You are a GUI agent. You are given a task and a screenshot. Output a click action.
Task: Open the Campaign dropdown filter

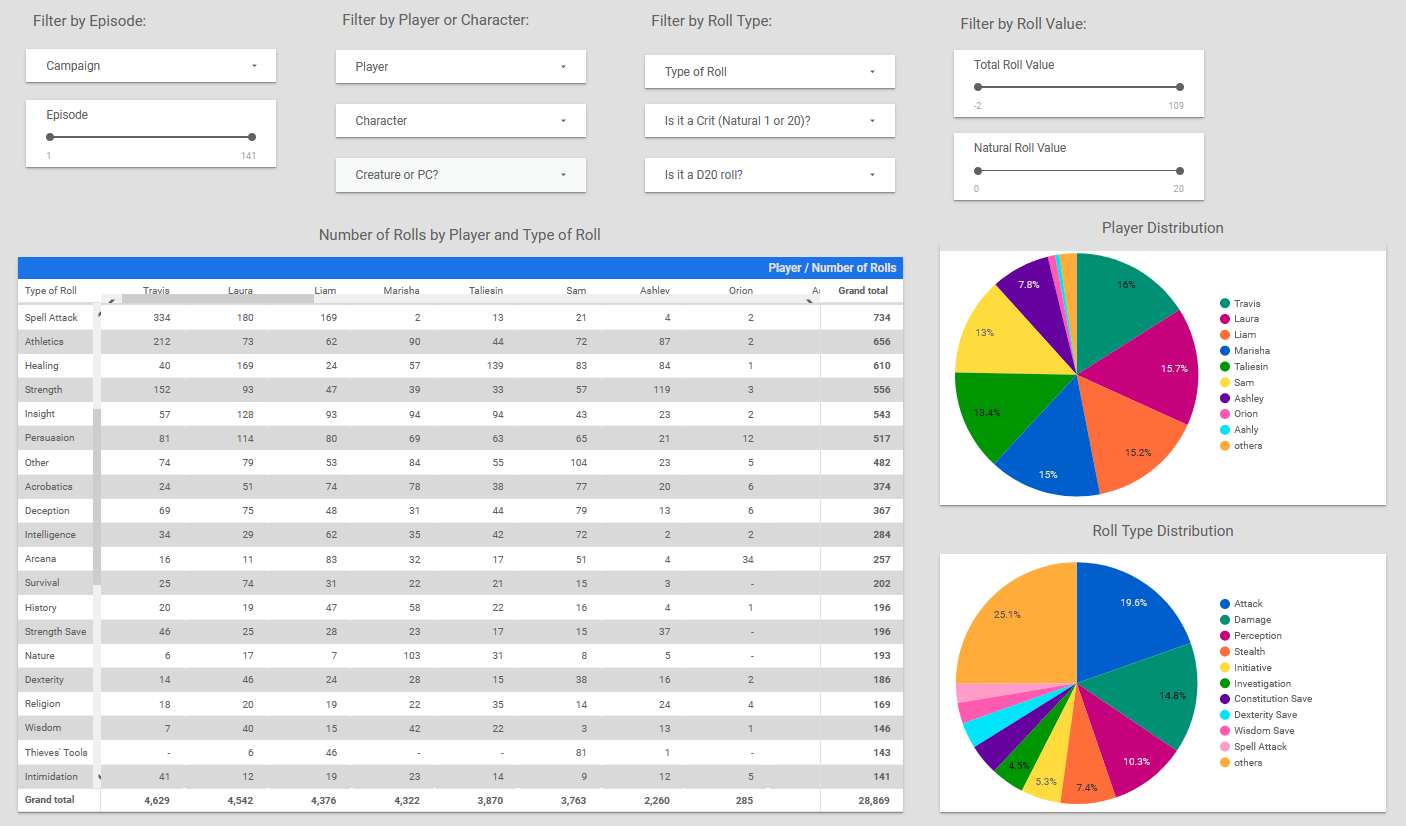click(150, 65)
